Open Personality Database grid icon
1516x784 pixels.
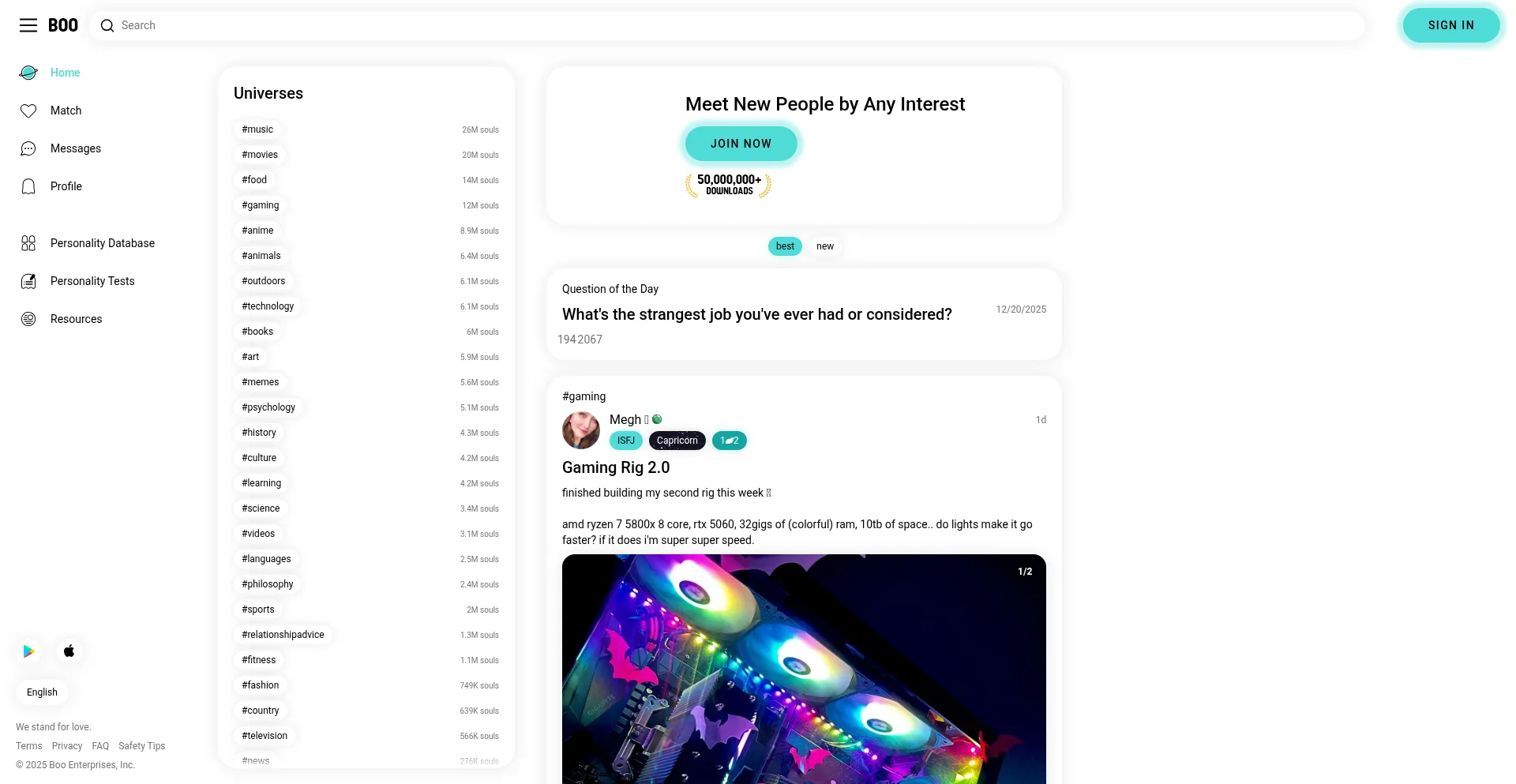point(28,243)
